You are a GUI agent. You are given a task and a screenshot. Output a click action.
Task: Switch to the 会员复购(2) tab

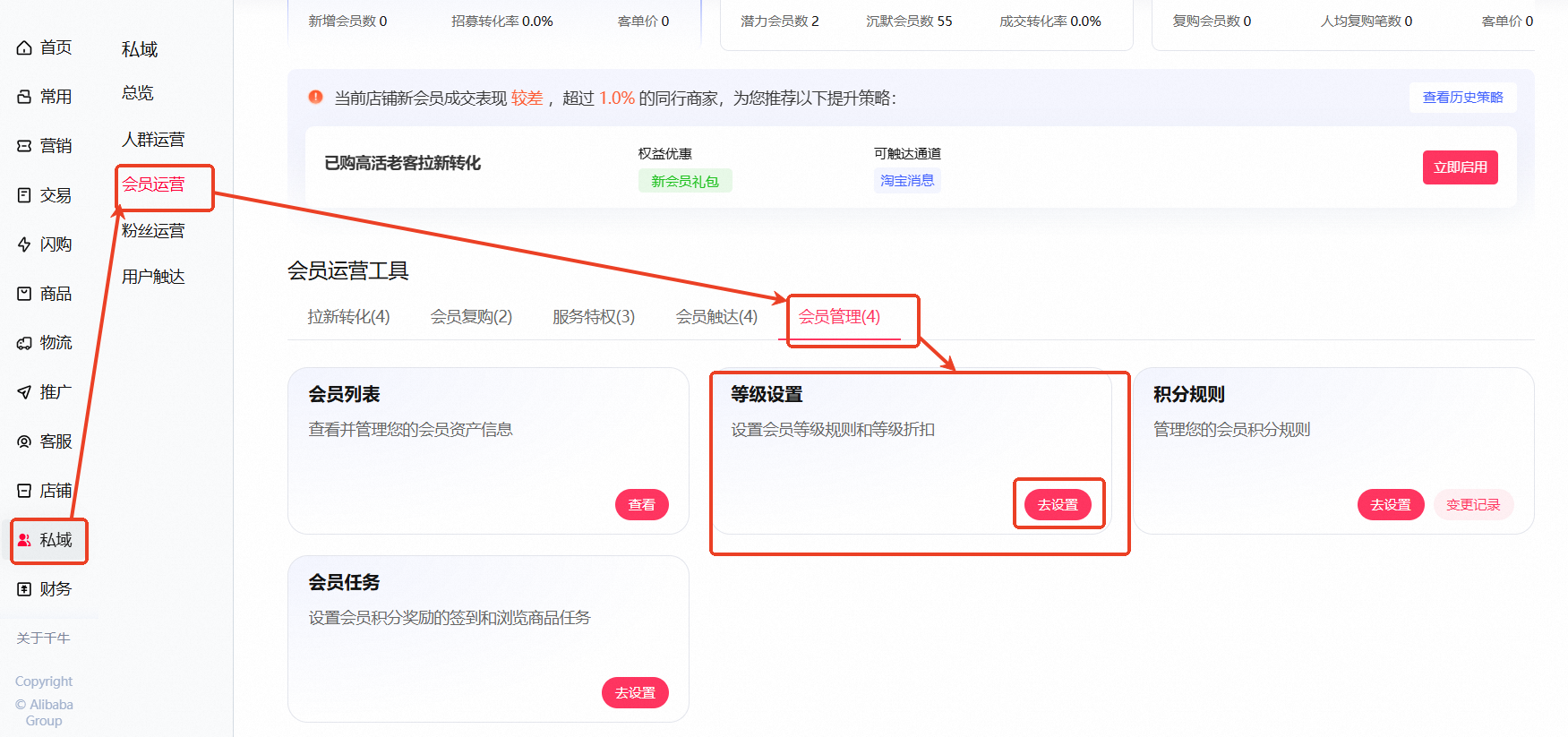(471, 317)
